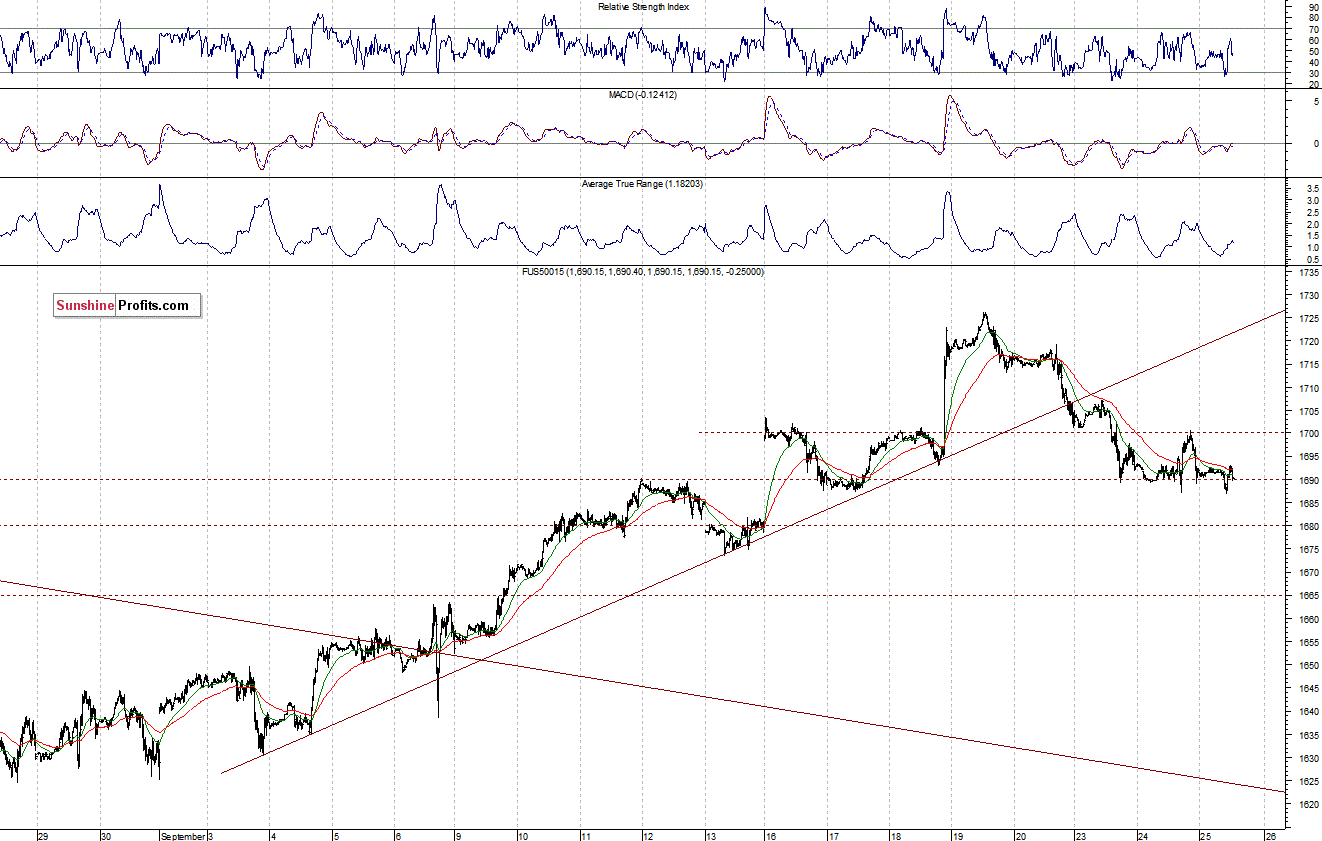Click the 26 date axis label
This screenshot has height=841, width=1322.
pos(1270,835)
